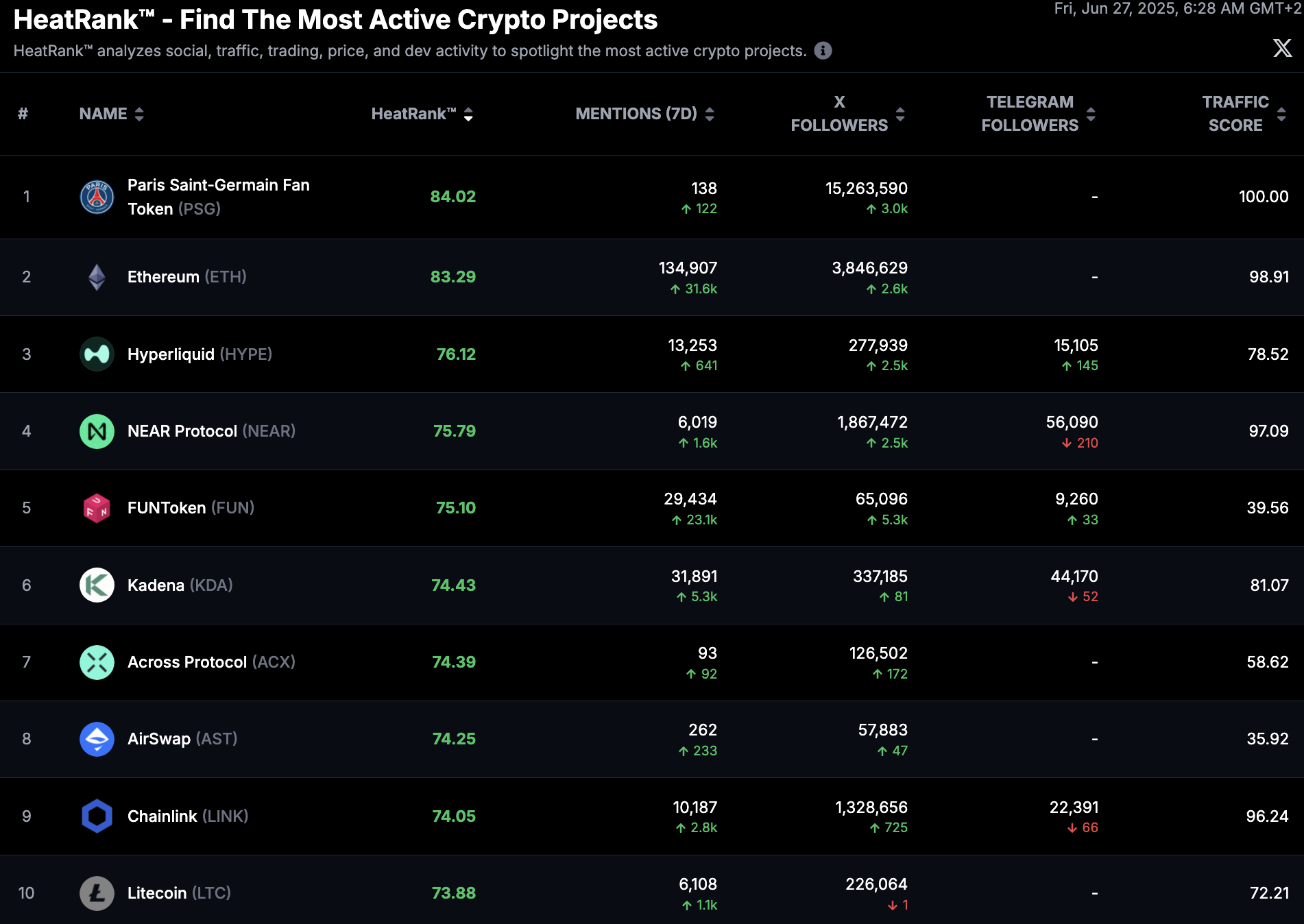Click the 75.10 HeatRank score

(456, 508)
